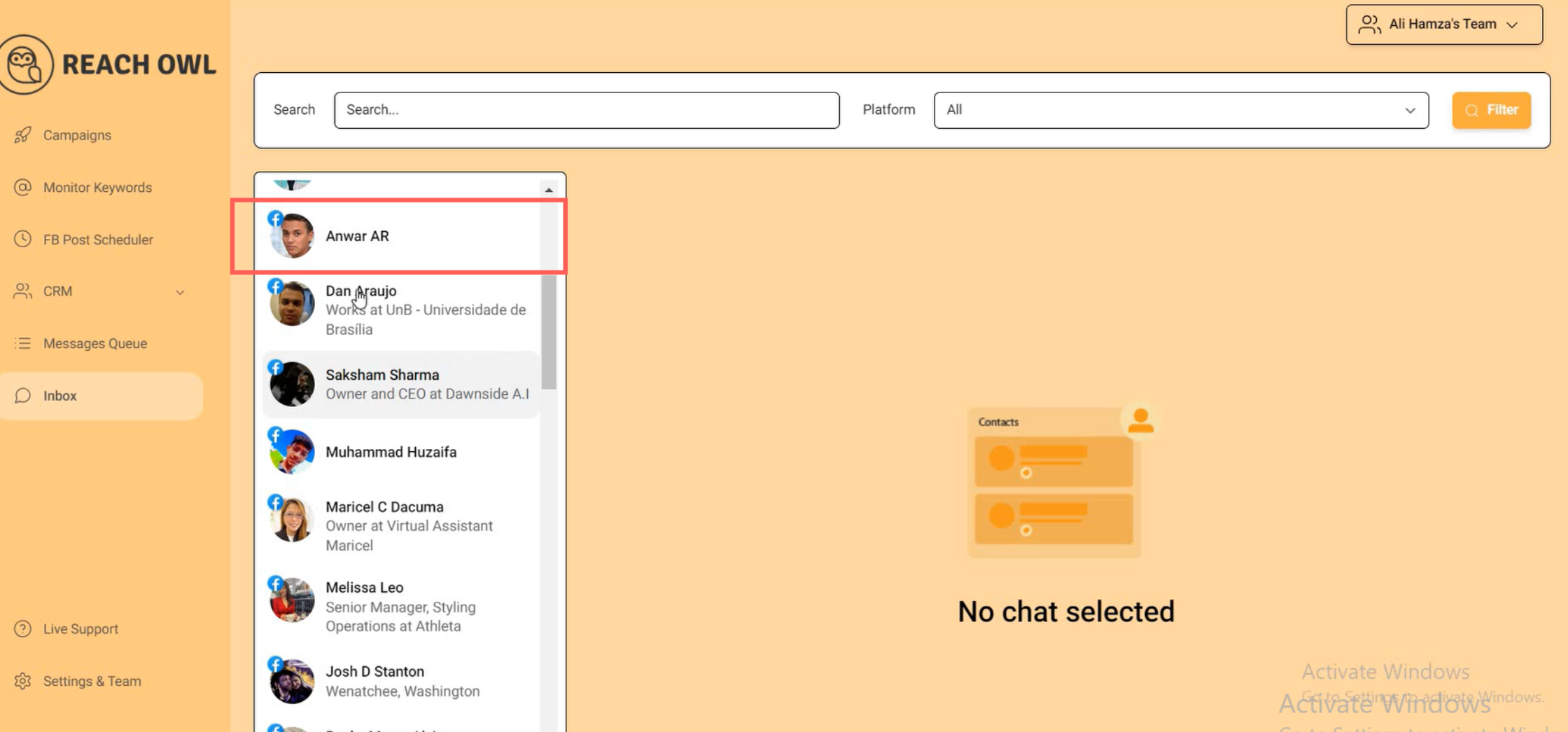Click the Settings & Team gear icon
Image resolution: width=1568 pixels, height=732 pixels.
[23, 681]
